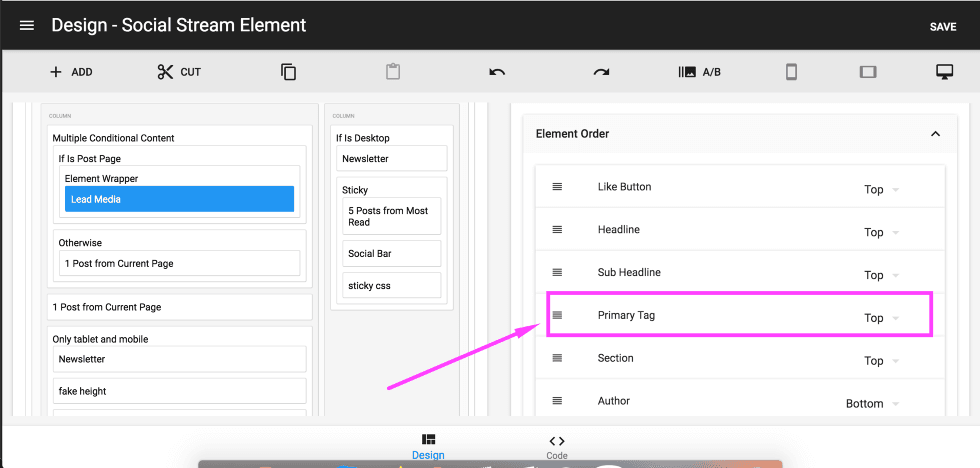This screenshot has width=980, height=468.
Task: Open the Author position dropdown
Action: coord(871,404)
